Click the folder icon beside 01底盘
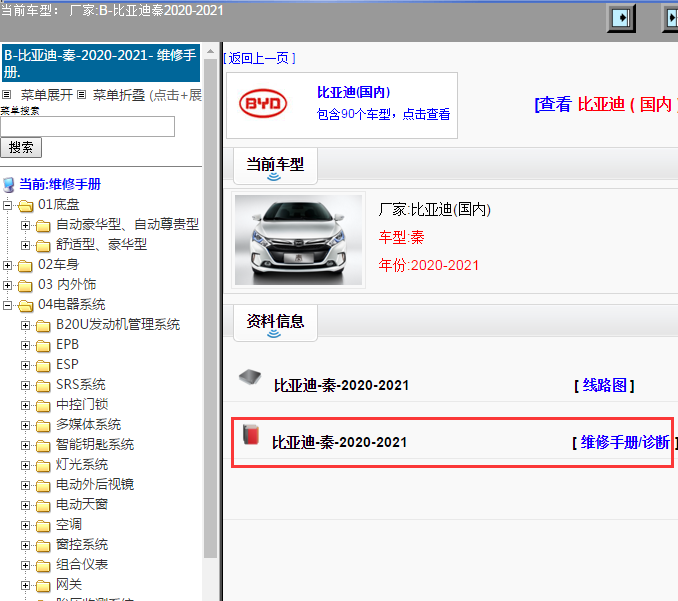The height and width of the screenshot is (601, 678). [26, 205]
